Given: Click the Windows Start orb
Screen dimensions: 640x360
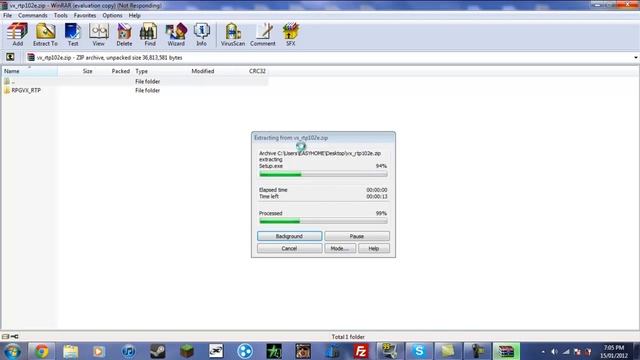Looking at the screenshot, I should coord(12,351).
